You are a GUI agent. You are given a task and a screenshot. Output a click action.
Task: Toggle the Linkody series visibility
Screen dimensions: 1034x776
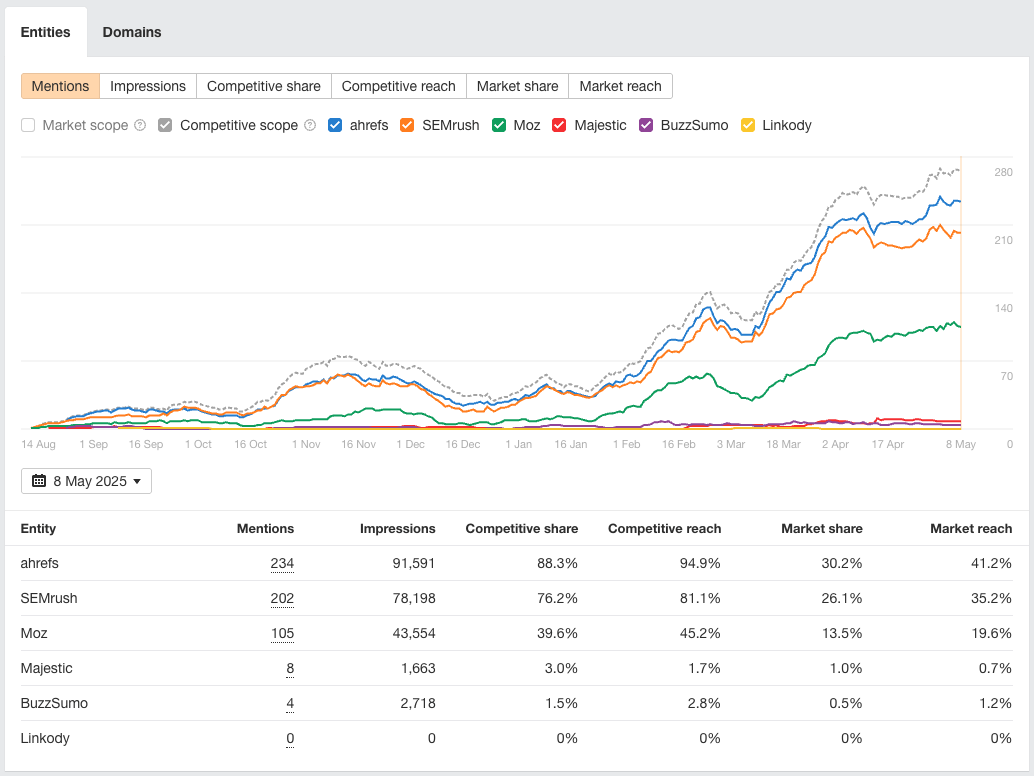coord(749,125)
